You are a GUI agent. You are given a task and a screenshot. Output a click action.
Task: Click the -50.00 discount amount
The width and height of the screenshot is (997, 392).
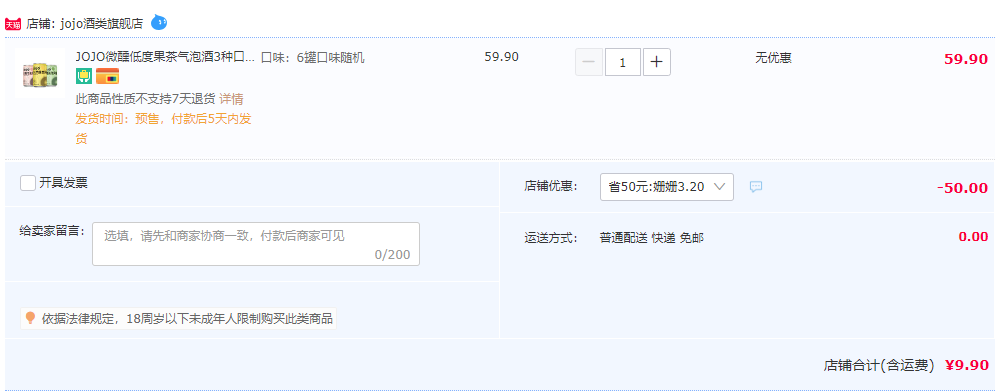pos(962,188)
